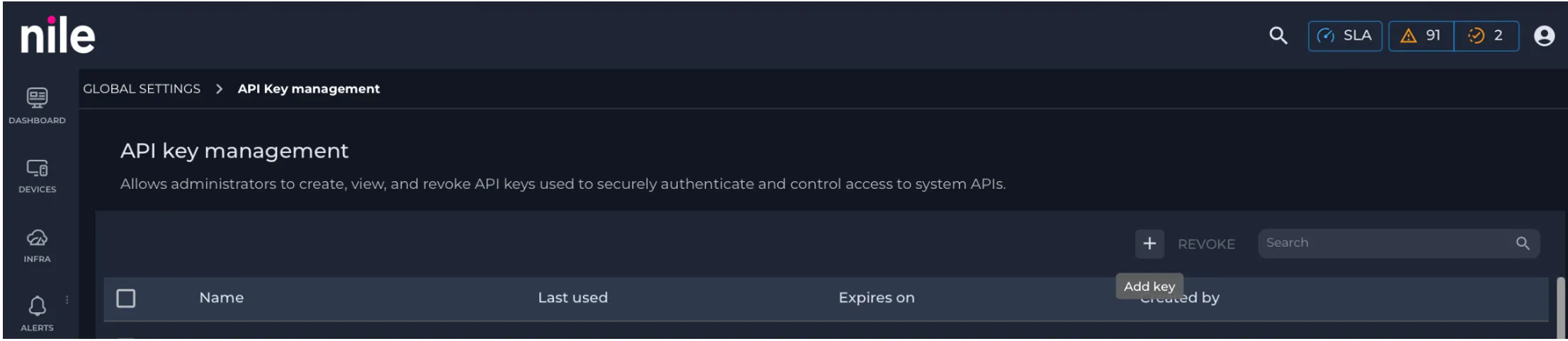Viewport: 1568px width, 341px height.
Task: Click the REVOKE button
Action: 1205,244
